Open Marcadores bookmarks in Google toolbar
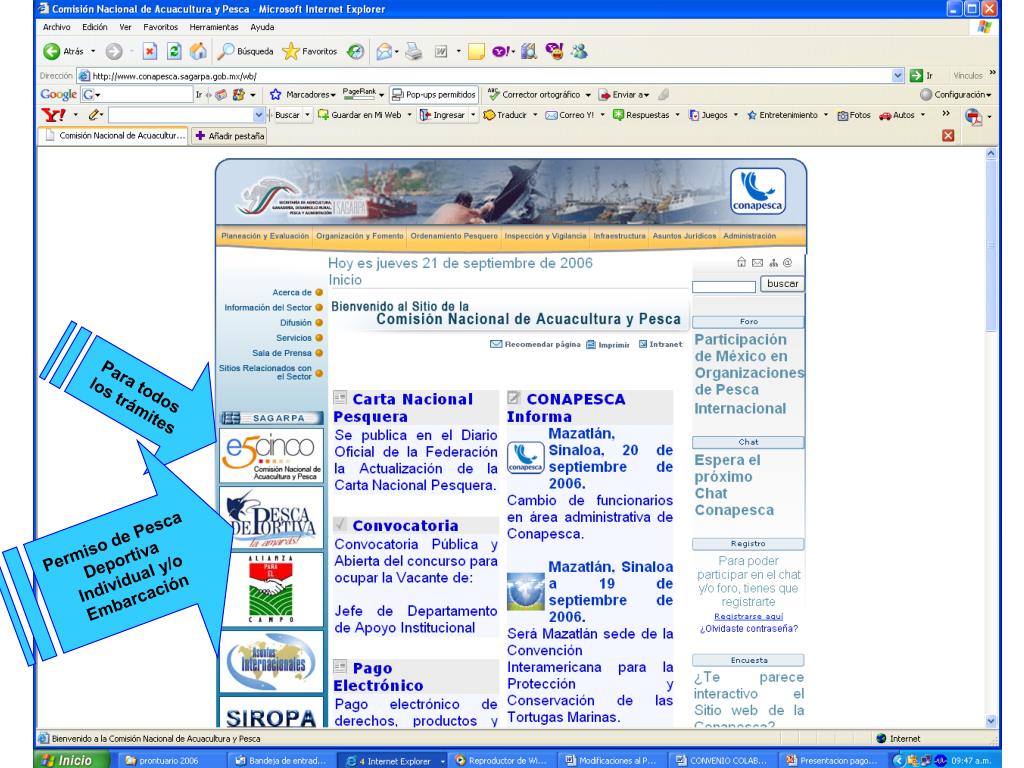This screenshot has width=1024, height=768. coord(302,95)
